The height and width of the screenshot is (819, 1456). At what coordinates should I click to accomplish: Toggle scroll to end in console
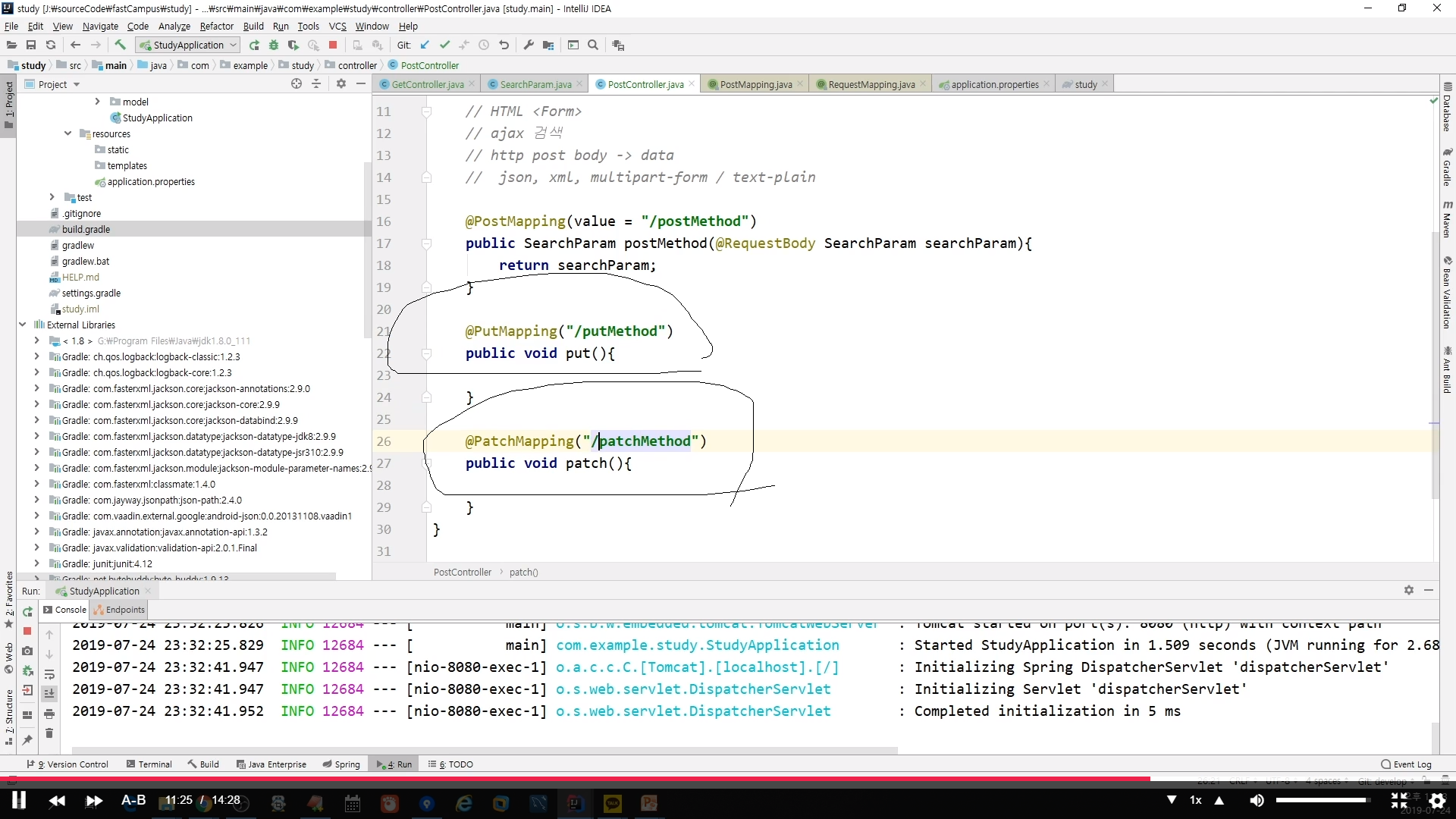(x=49, y=693)
